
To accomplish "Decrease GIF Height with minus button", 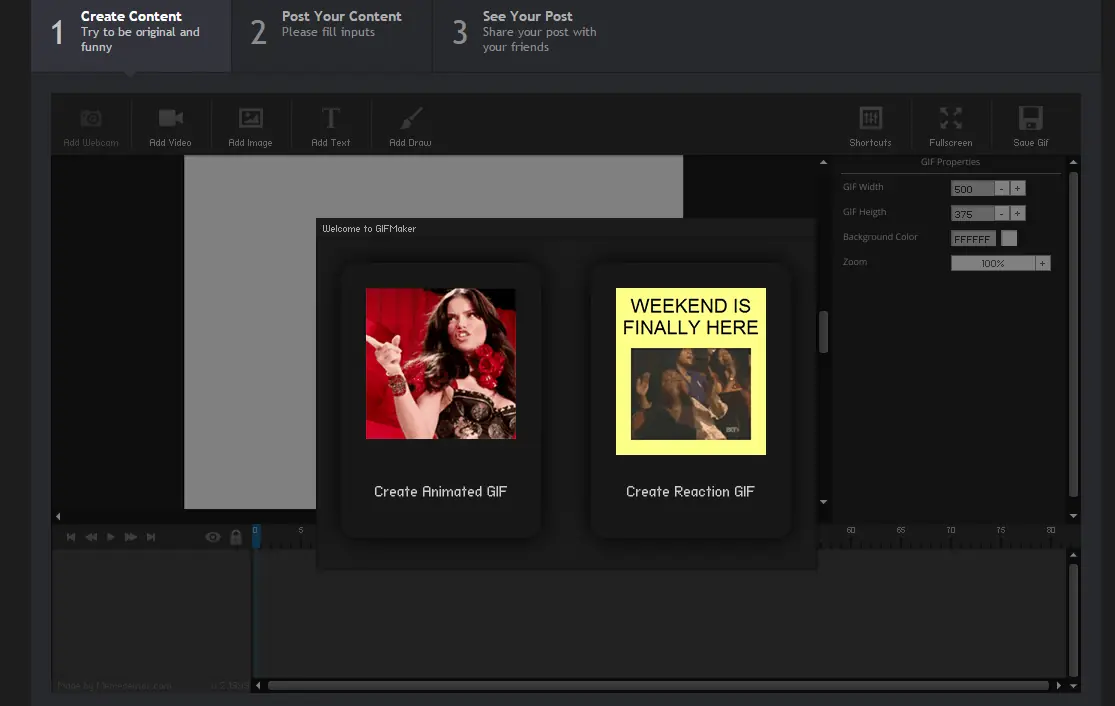I will pyautogui.click(x=1001, y=213).
